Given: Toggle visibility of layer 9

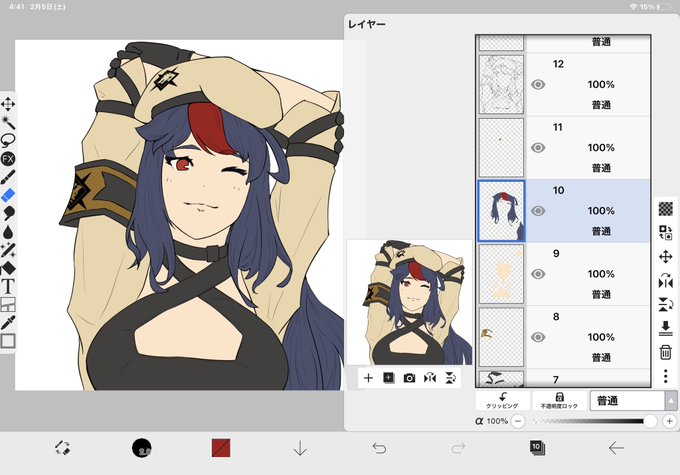Looking at the screenshot, I should (x=538, y=274).
